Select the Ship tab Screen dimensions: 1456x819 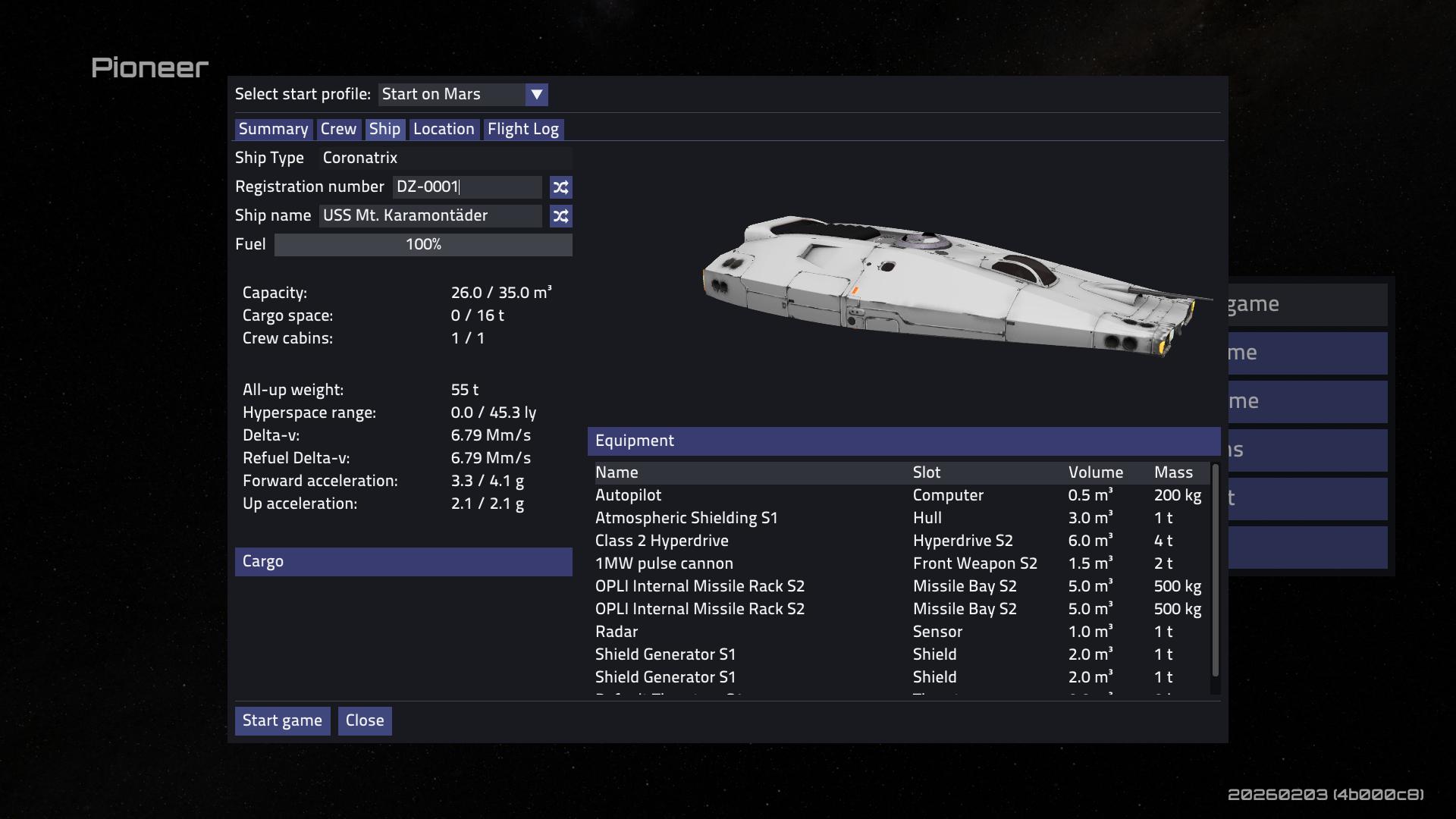pos(384,130)
